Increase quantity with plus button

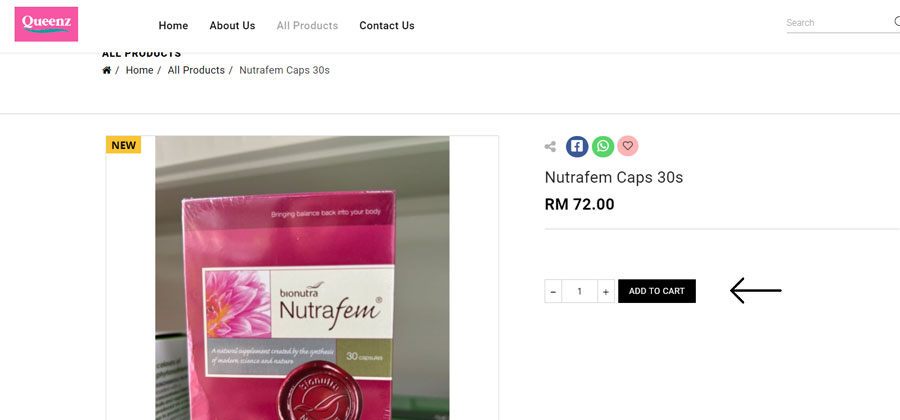(x=606, y=291)
